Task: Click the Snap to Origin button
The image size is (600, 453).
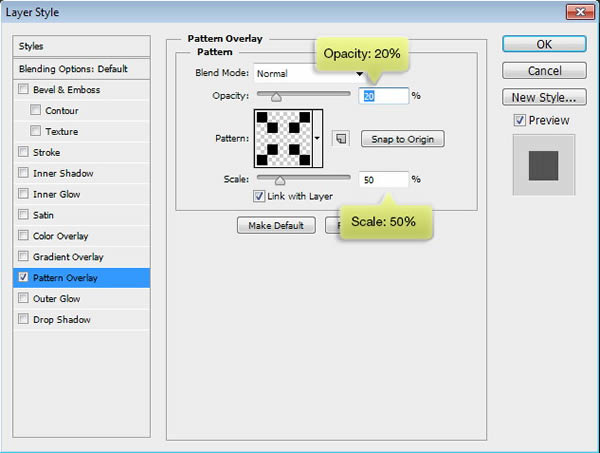Action: point(403,139)
